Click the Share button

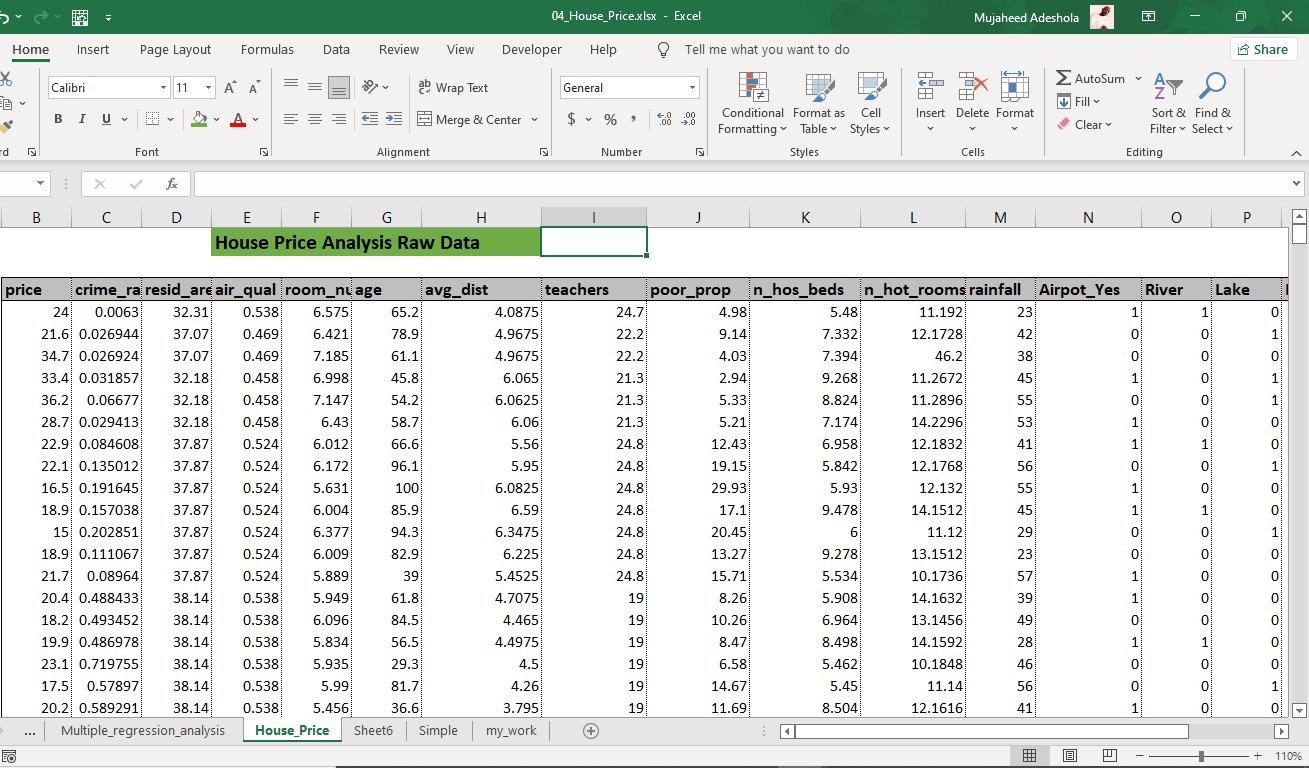pos(1263,49)
